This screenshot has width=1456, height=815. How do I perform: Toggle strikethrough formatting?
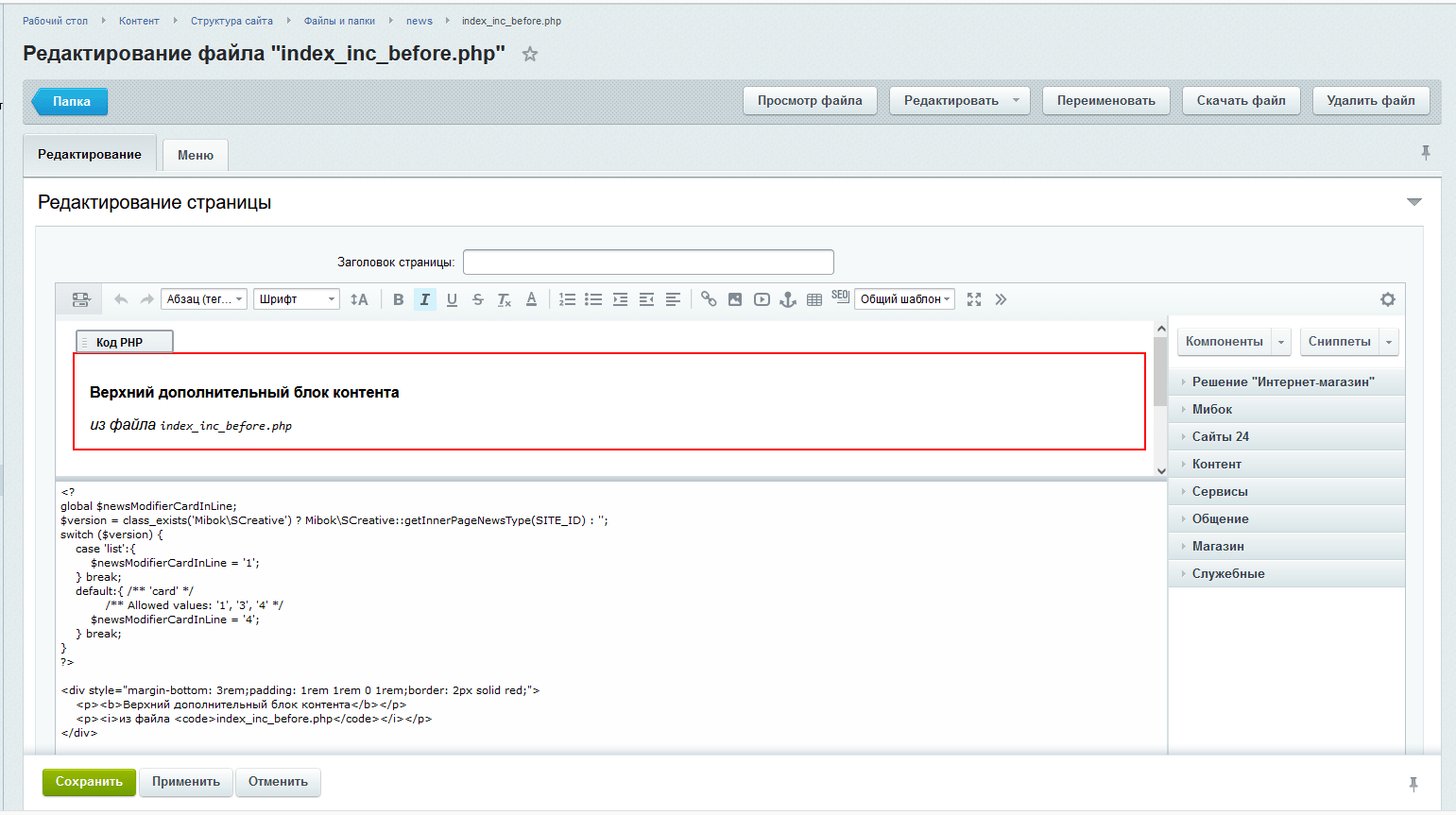pos(478,299)
